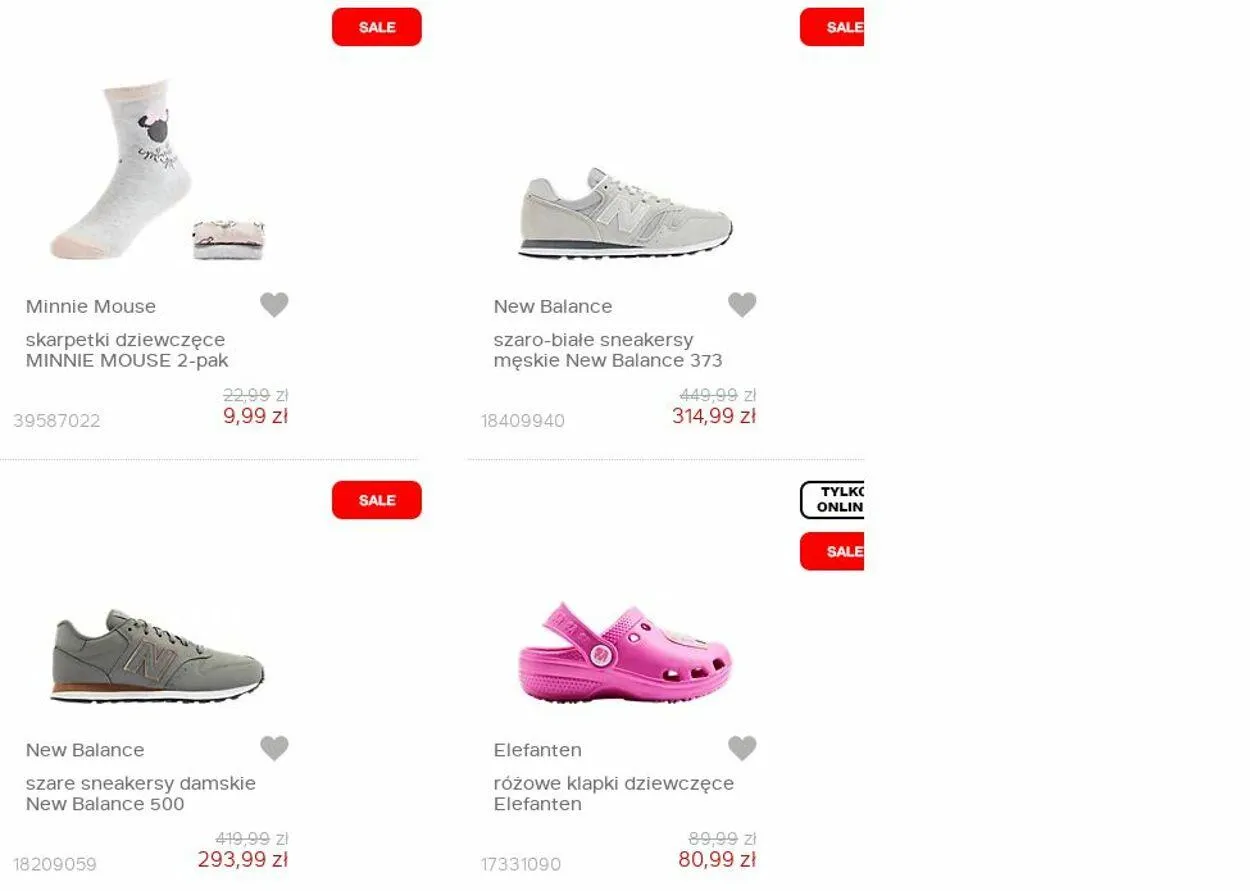Image resolution: width=1250 pixels, height=891 pixels.
Task: Toggle wishlist heart for Elefanten clogs
Action: click(x=742, y=748)
